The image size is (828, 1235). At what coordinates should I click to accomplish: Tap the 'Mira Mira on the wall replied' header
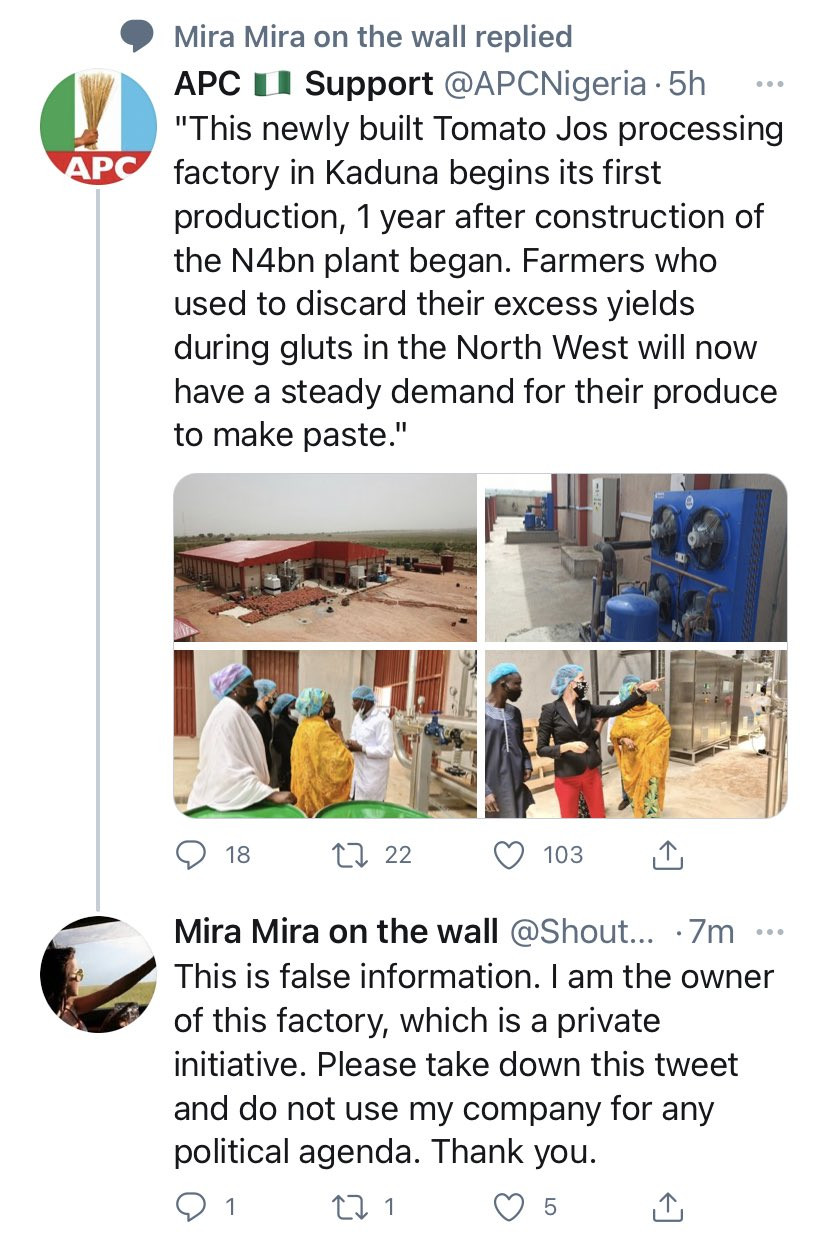pos(372,37)
